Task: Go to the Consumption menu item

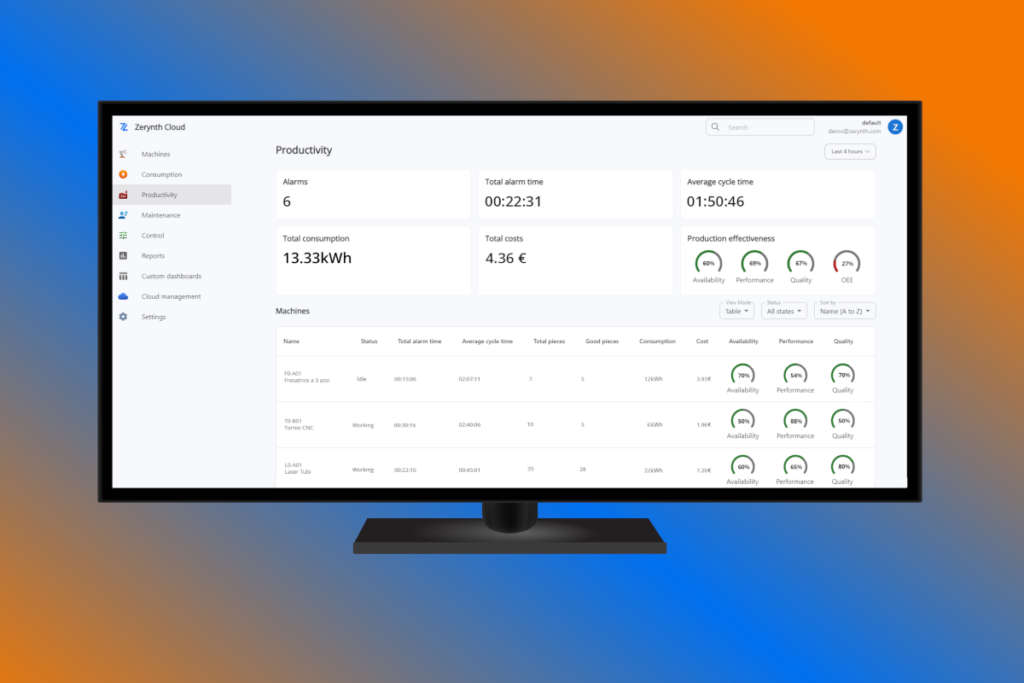Action: [161, 175]
